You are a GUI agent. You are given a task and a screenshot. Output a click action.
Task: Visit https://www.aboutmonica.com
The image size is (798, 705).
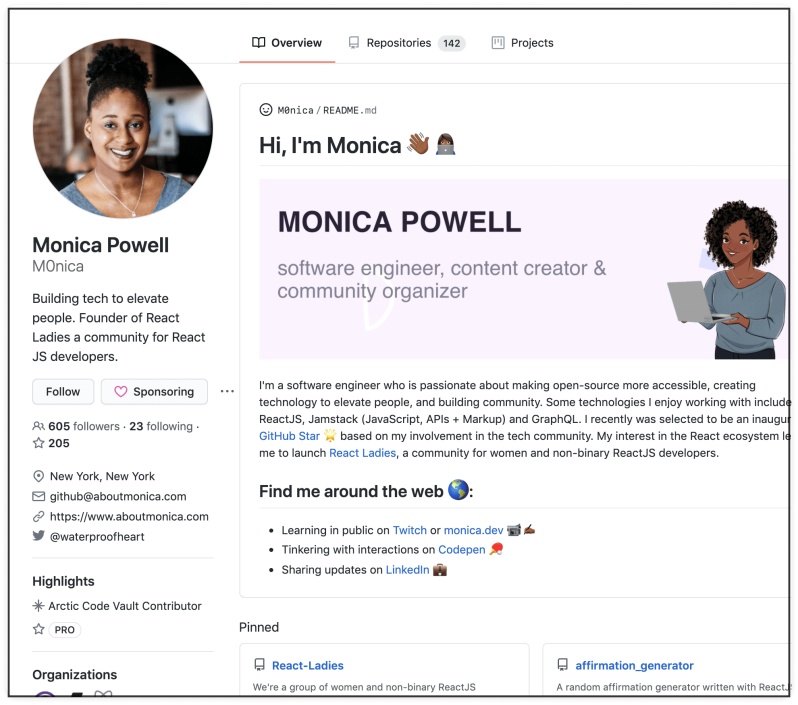(x=129, y=517)
